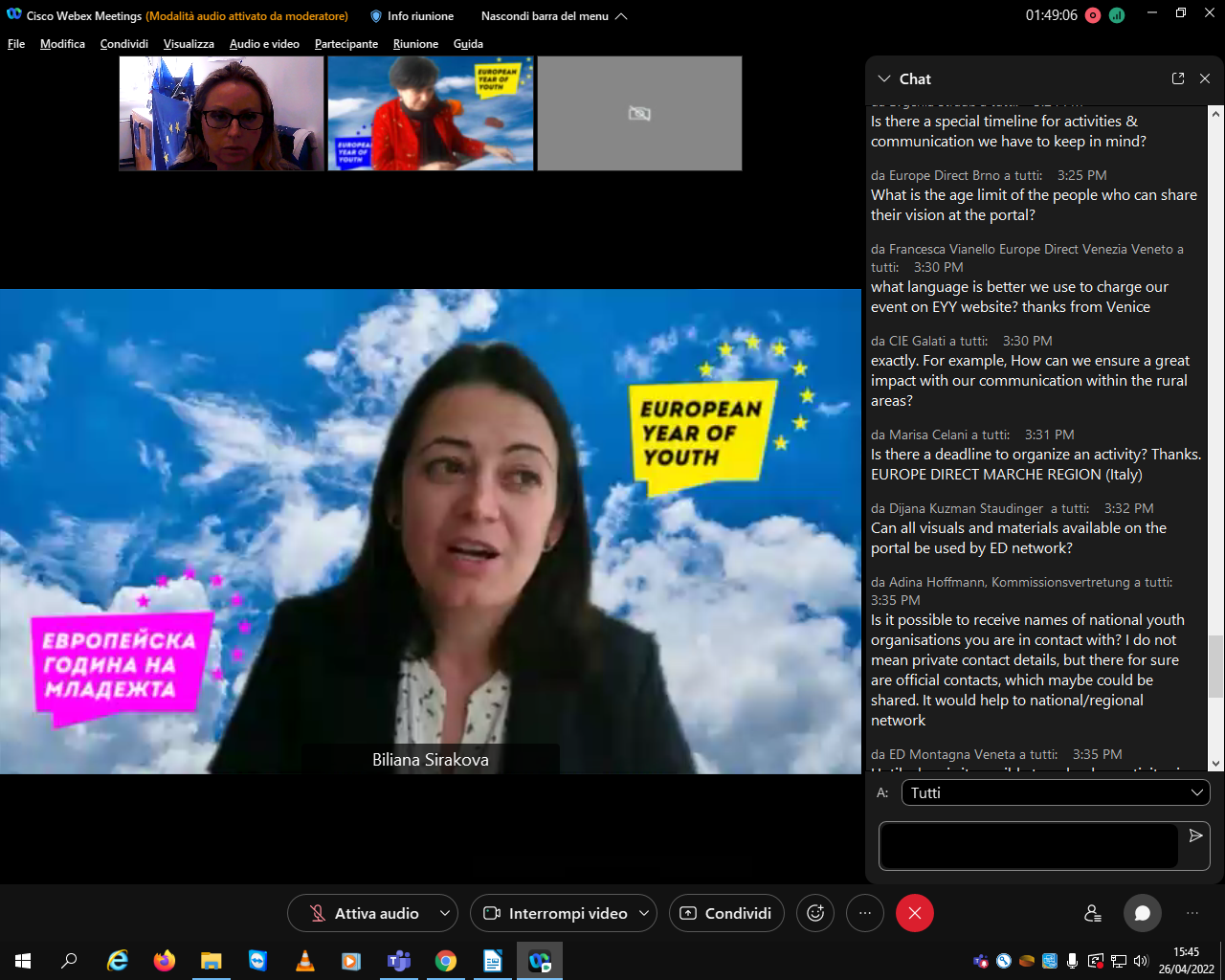The height and width of the screenshot is (980, 1225).
Task: Click the Dijana Kuzman Staudinger message header
Action: tap(1012, 508)
